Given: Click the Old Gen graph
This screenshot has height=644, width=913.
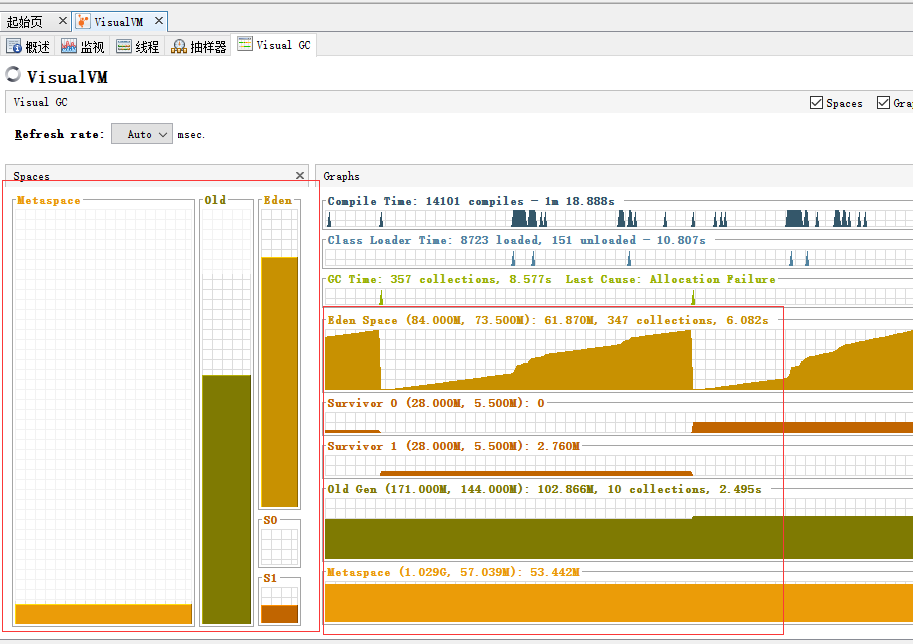Looking at the screenshot, I should (x=618, y=529).
